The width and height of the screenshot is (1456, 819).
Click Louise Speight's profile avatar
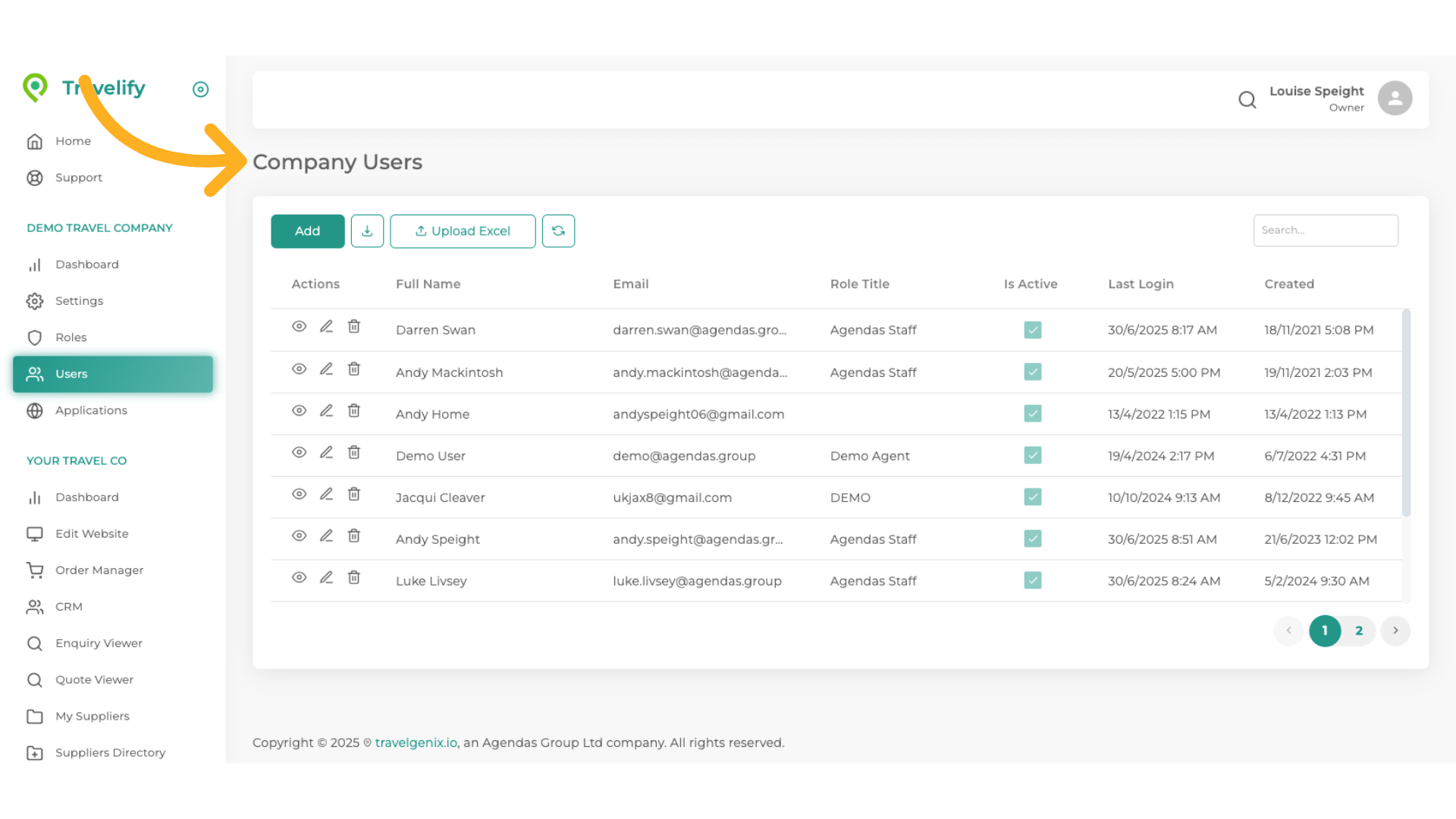click(x=1395, y=97)
